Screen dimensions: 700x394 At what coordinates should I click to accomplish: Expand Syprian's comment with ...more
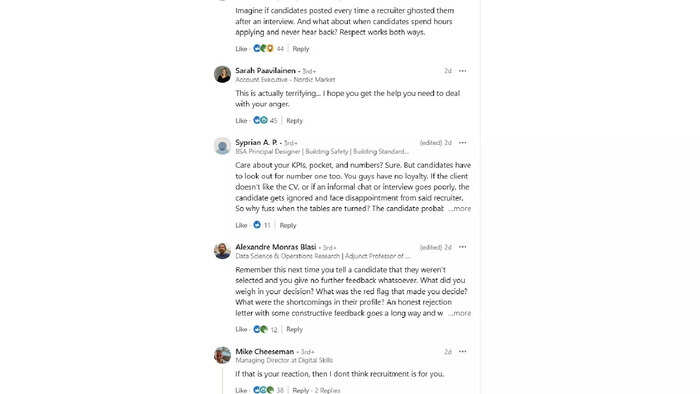(x=460, y=209)
